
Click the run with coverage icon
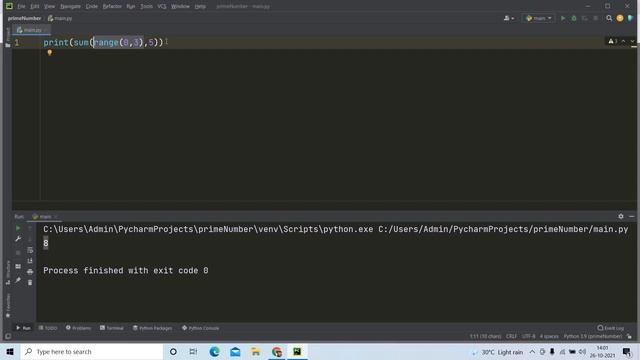584,18
